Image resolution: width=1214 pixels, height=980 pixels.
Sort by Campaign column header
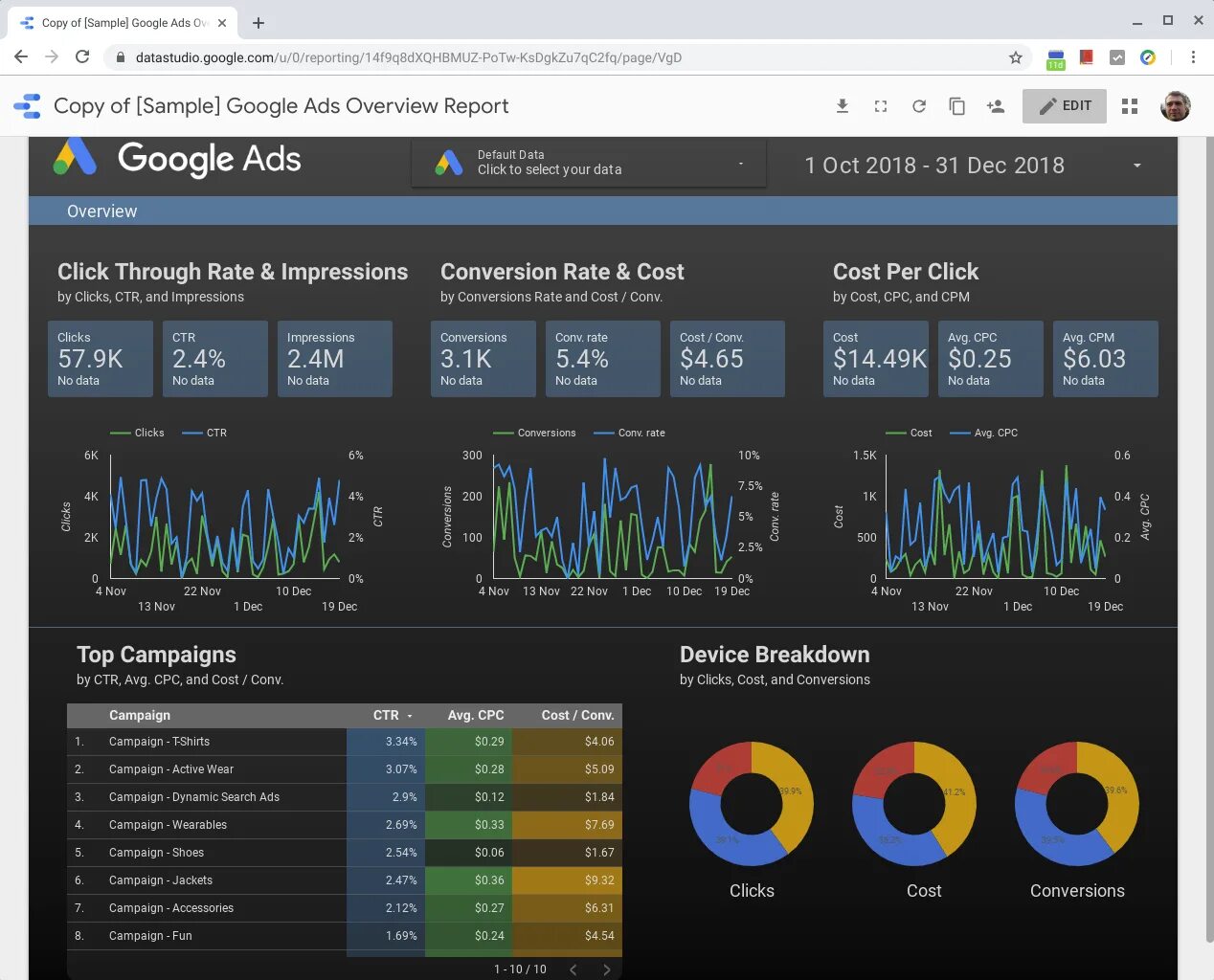click(x=140, y=715)
